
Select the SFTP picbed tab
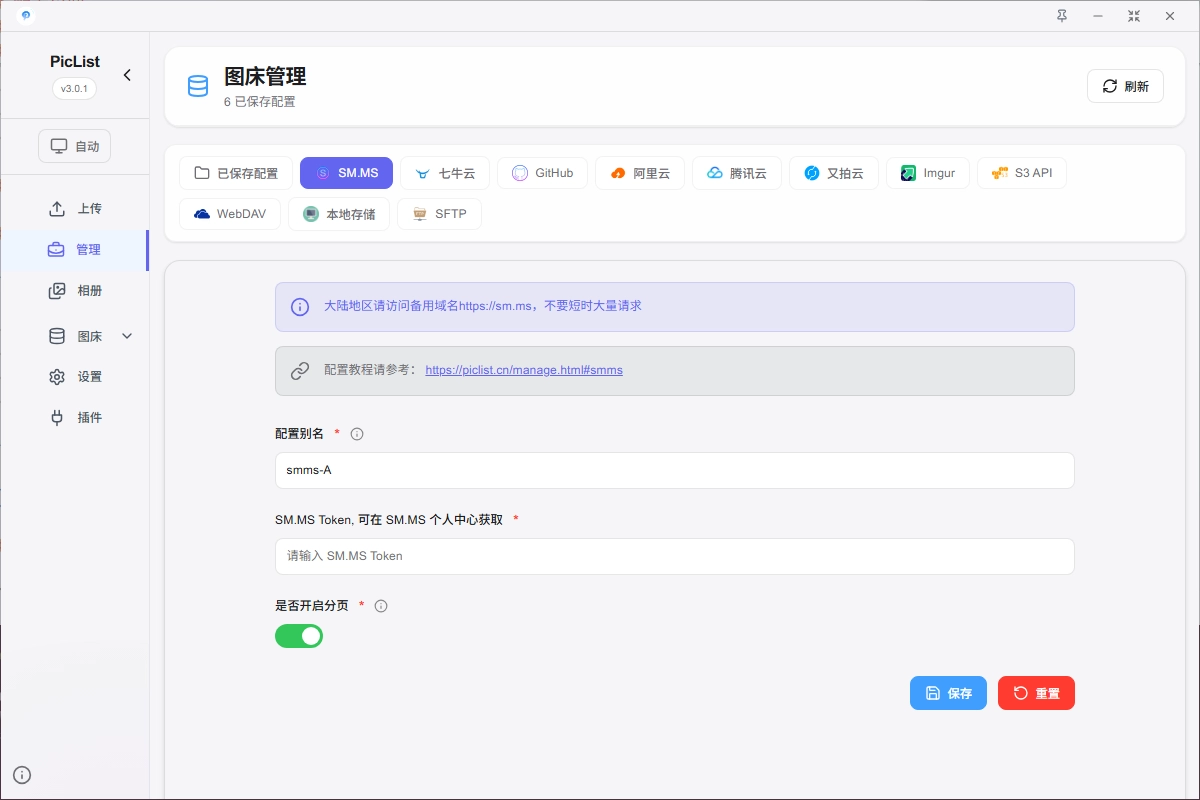(x=439, y=214)
